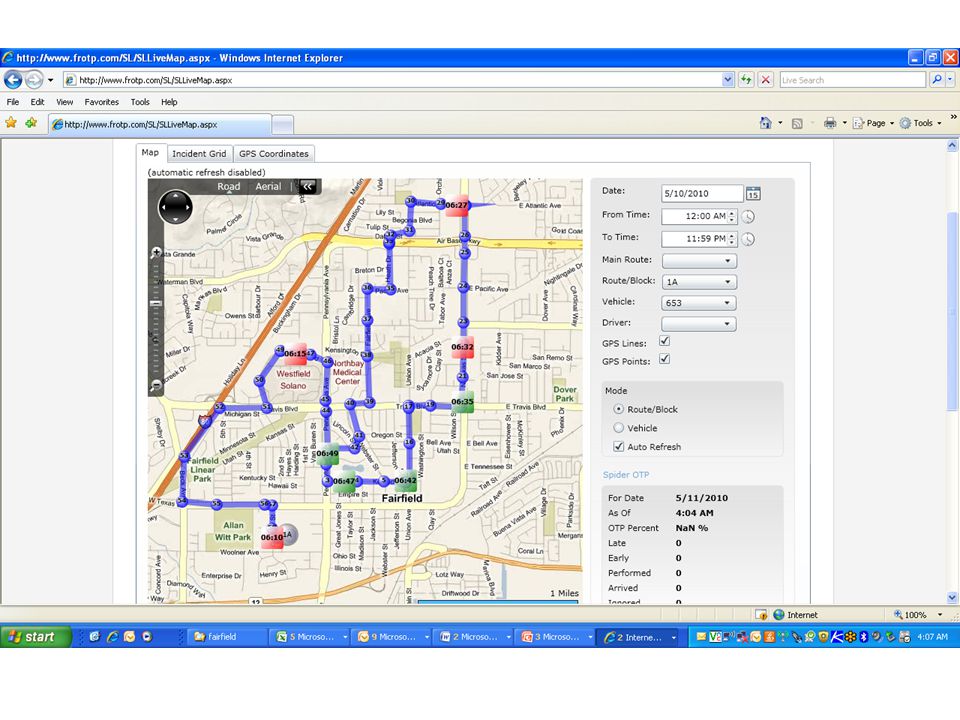Switch to the GPS Coordinates tab
This screenshot has width=960, height=720.
click(x=274, y=154)
